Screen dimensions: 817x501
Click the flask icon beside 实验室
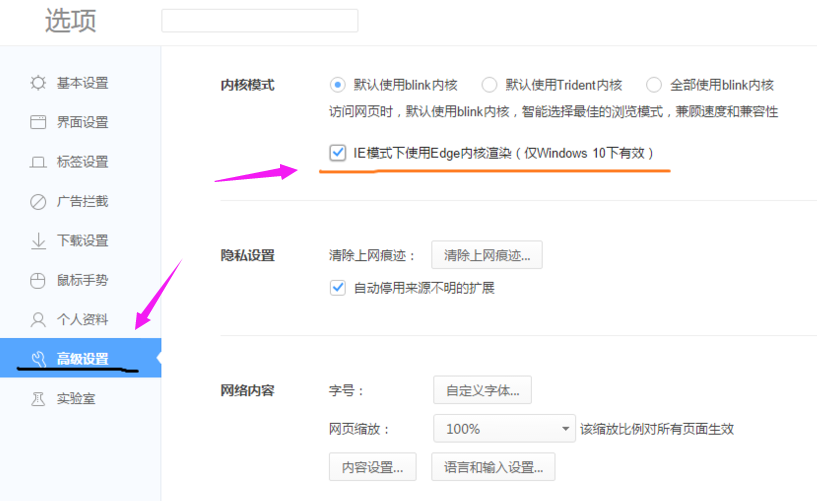pos(38,398)
